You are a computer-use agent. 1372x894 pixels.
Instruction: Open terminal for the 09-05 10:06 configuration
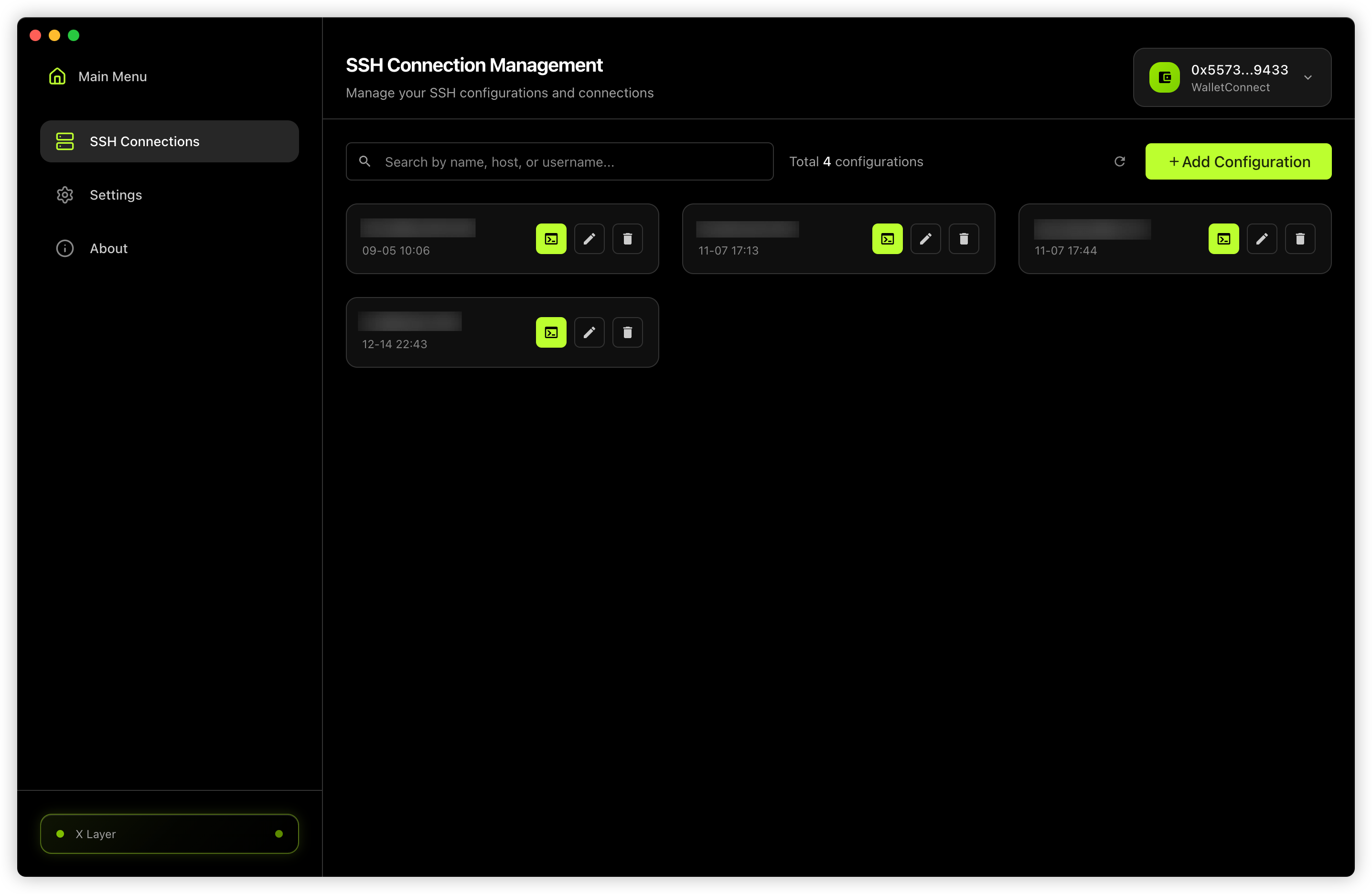(x=550, y=239)
